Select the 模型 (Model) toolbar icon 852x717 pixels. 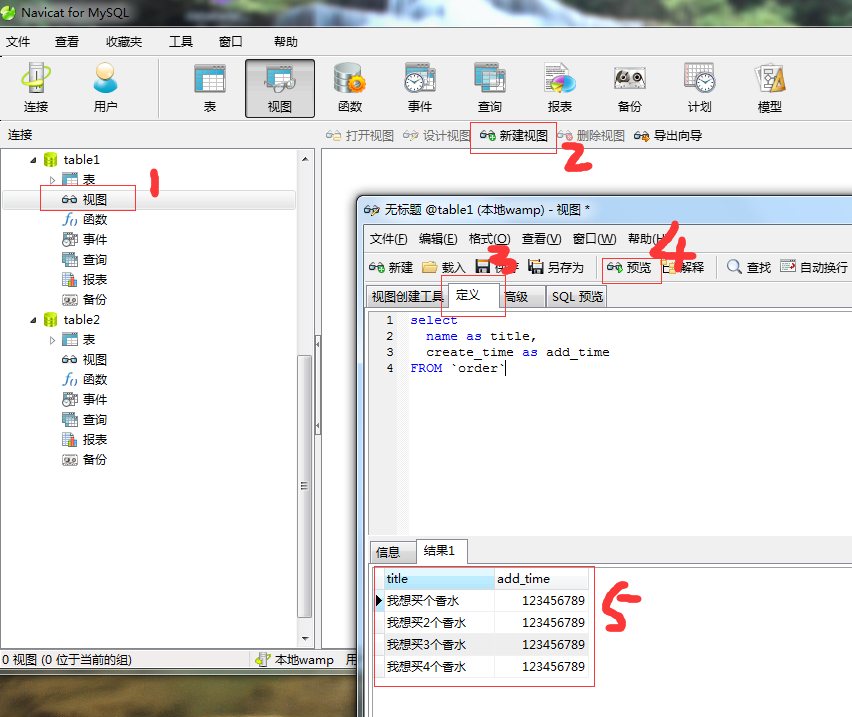coord(769,87)
